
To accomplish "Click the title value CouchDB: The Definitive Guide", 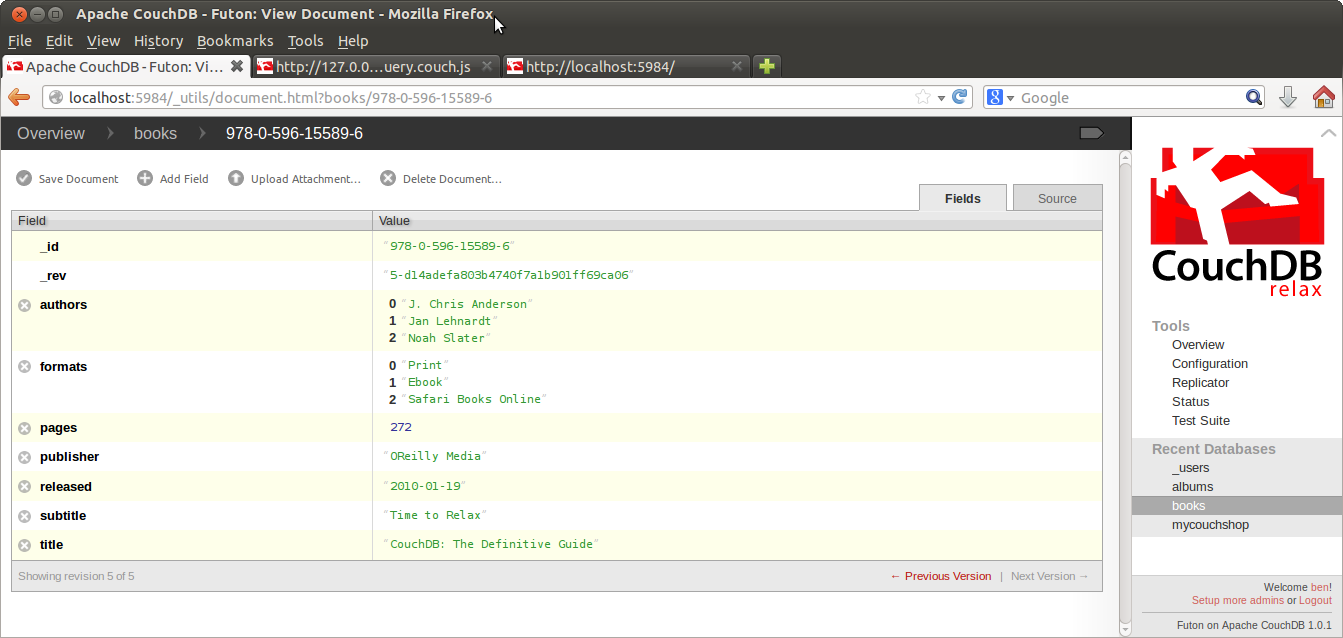I will 490,545.
